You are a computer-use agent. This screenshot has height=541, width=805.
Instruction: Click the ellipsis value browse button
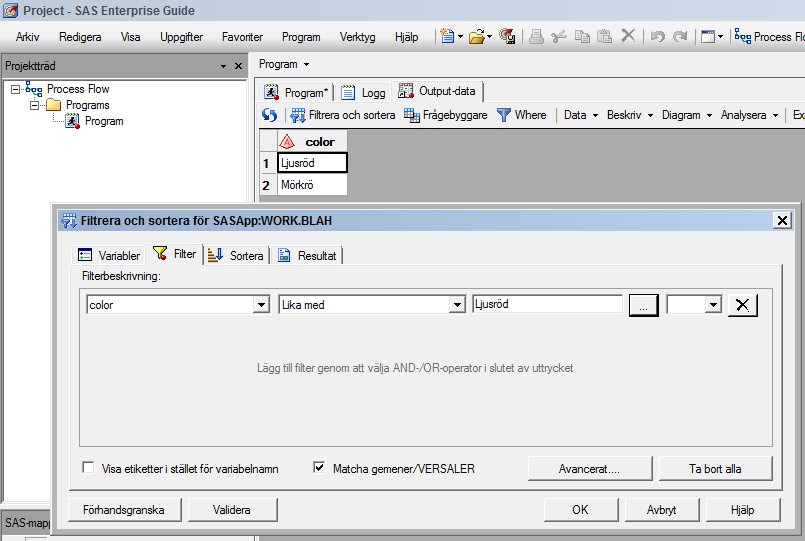point(643,305)
